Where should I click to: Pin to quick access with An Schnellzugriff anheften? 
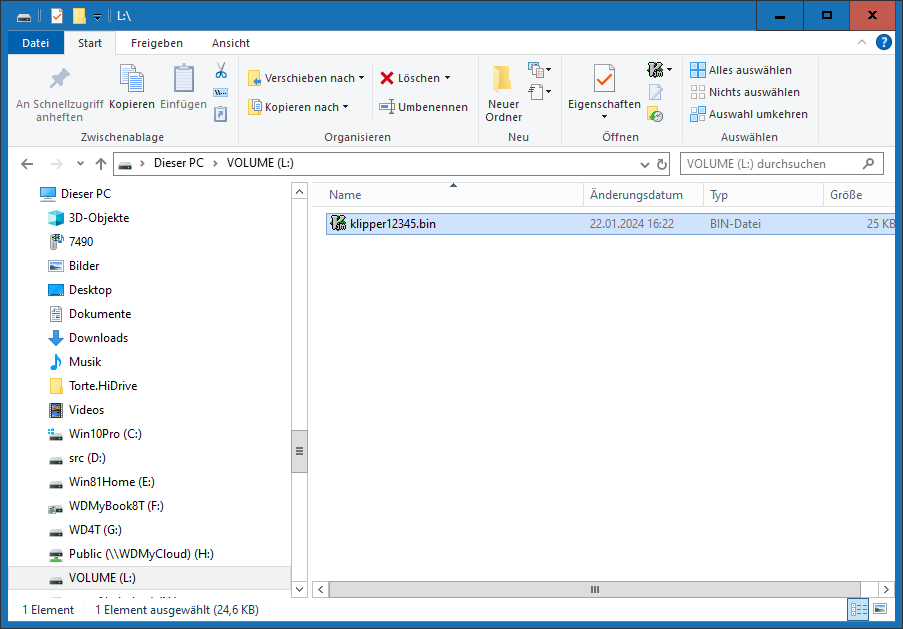pyautogui.click(x=59, y=79)
